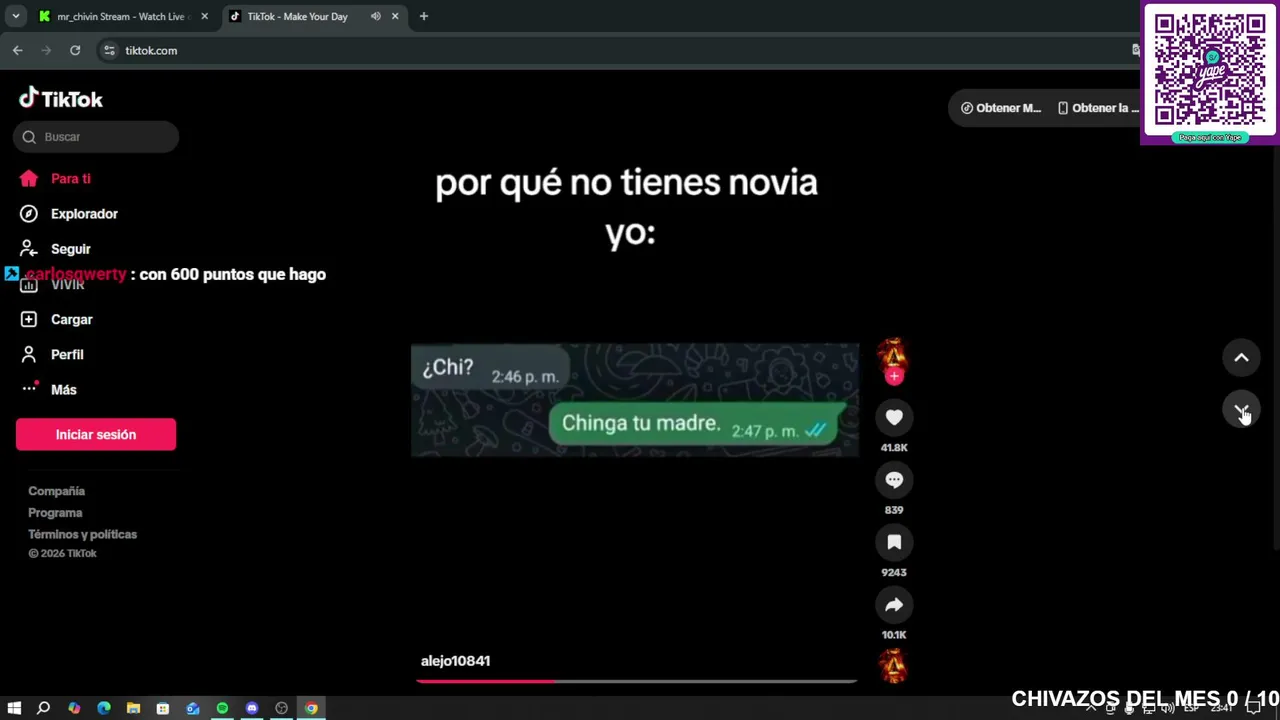Open the tab search dropdown arrow
The height and width of the screenshot is (720, 1280).
[x=15, y=16]
